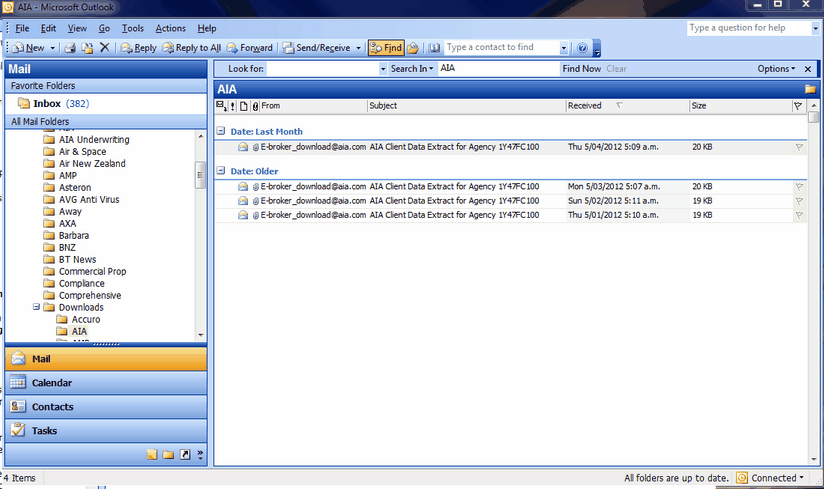The height and width of the screenshot is (489, 824).
Task: Open the Options dropdown in find bar
Action: tap(776, 68)
